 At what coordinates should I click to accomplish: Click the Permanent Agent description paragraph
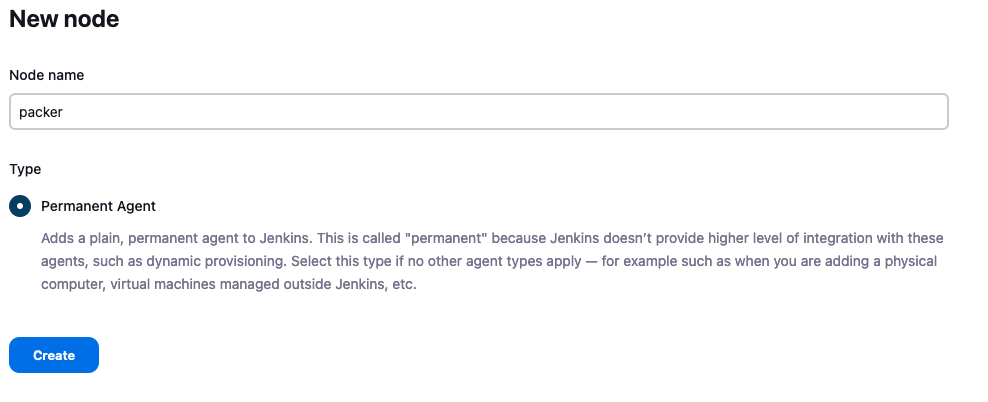point(490,261)
